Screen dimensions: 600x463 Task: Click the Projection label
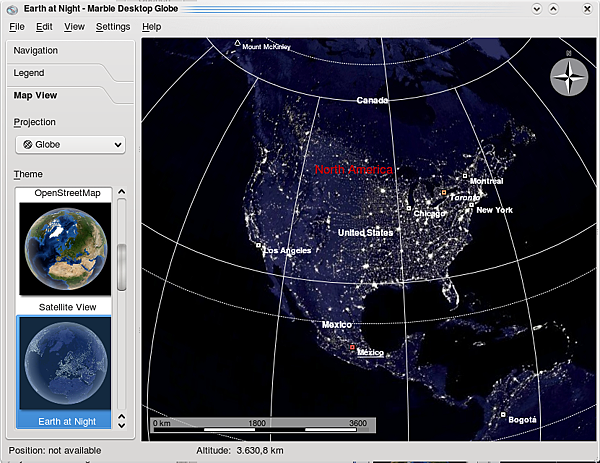point(34,122)
